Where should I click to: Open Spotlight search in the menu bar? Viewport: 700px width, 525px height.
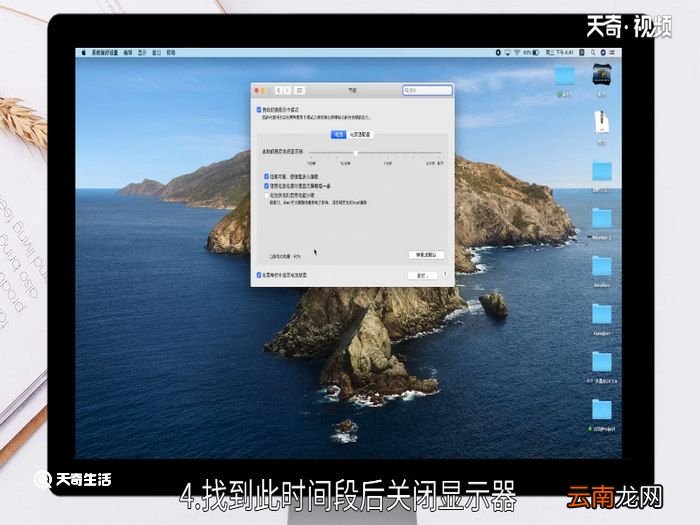click(593, 53)
